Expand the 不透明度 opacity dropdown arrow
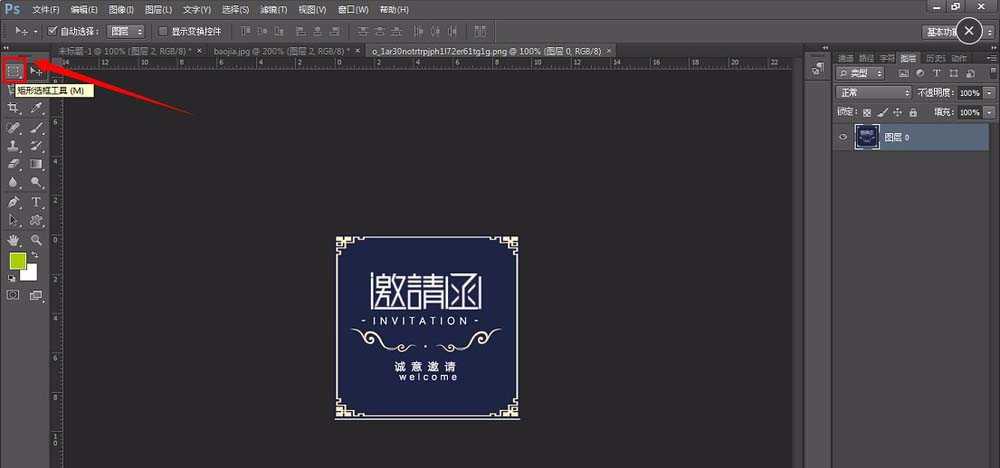1000x468 pixels. click(x=989, y=93)
